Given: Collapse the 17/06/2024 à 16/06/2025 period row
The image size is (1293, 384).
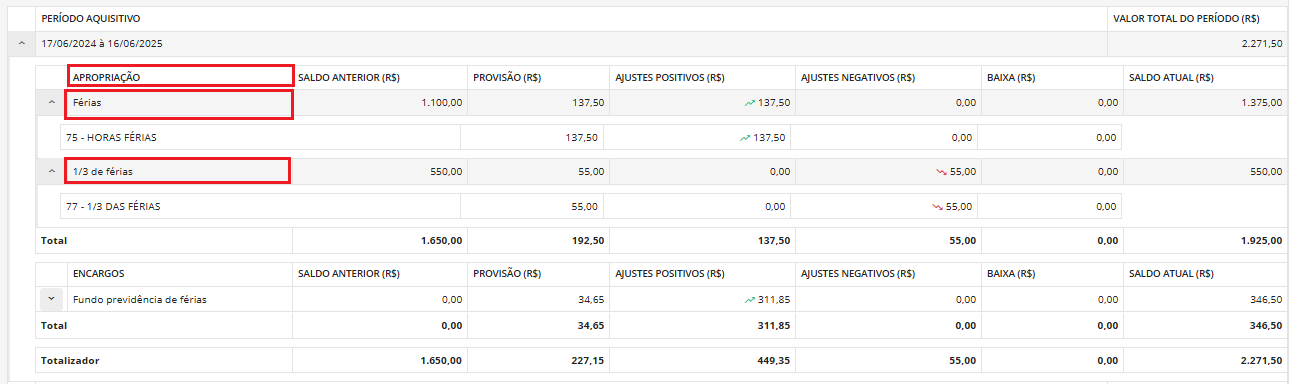Looking at the screenshot, I should coord(21,44).
